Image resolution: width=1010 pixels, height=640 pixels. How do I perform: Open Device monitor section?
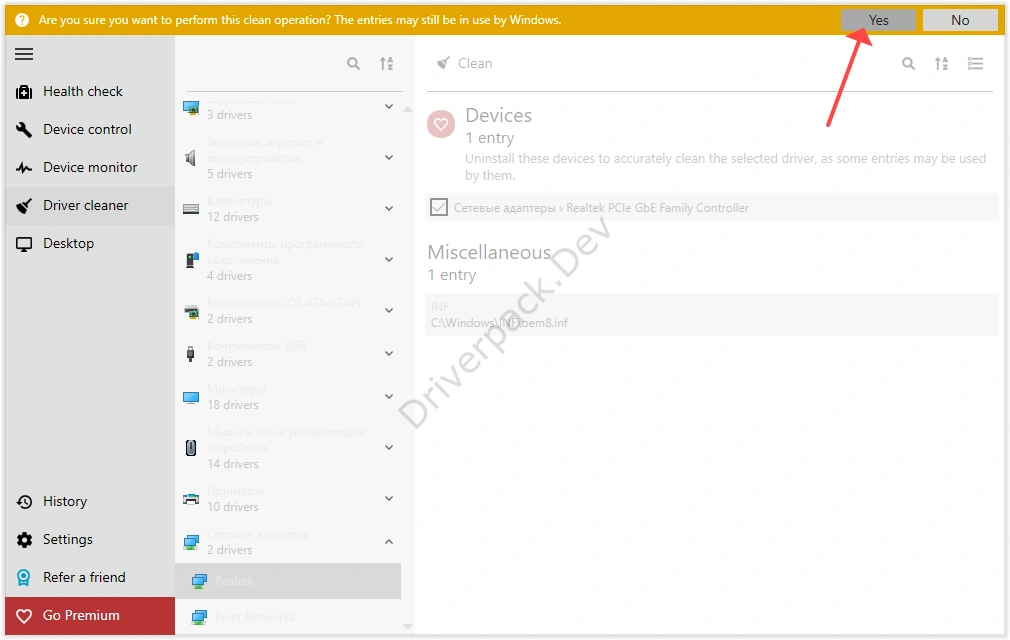90,167
